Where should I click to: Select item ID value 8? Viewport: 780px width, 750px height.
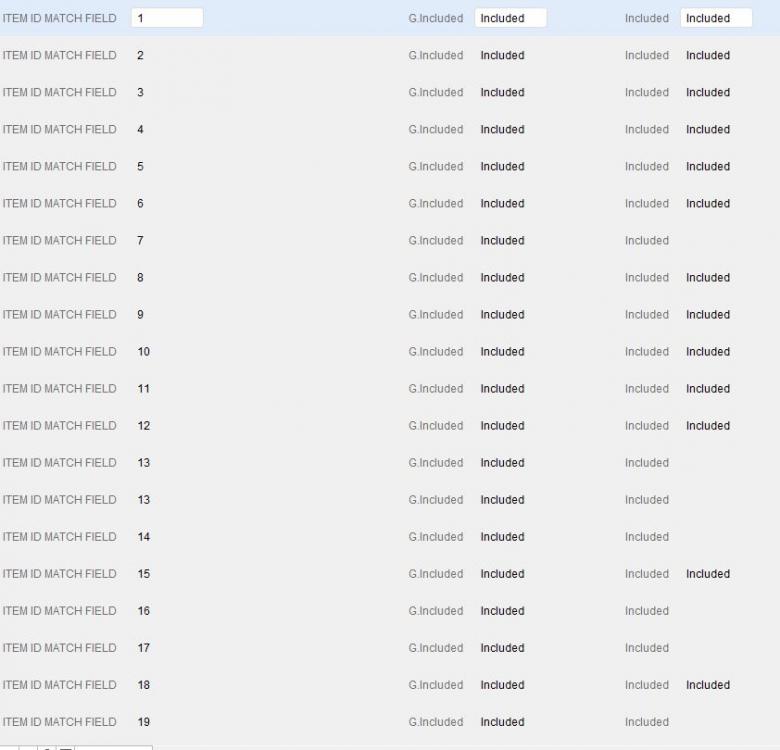point(140,278)
